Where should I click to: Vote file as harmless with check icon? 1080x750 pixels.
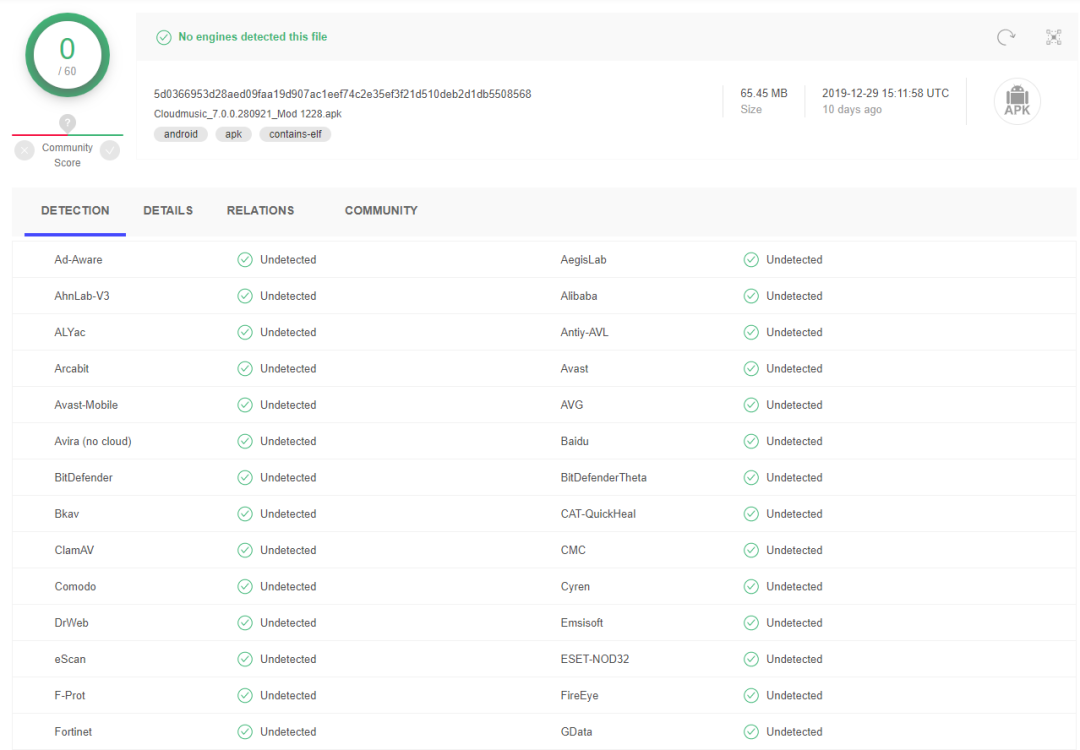tap(110, 150)
